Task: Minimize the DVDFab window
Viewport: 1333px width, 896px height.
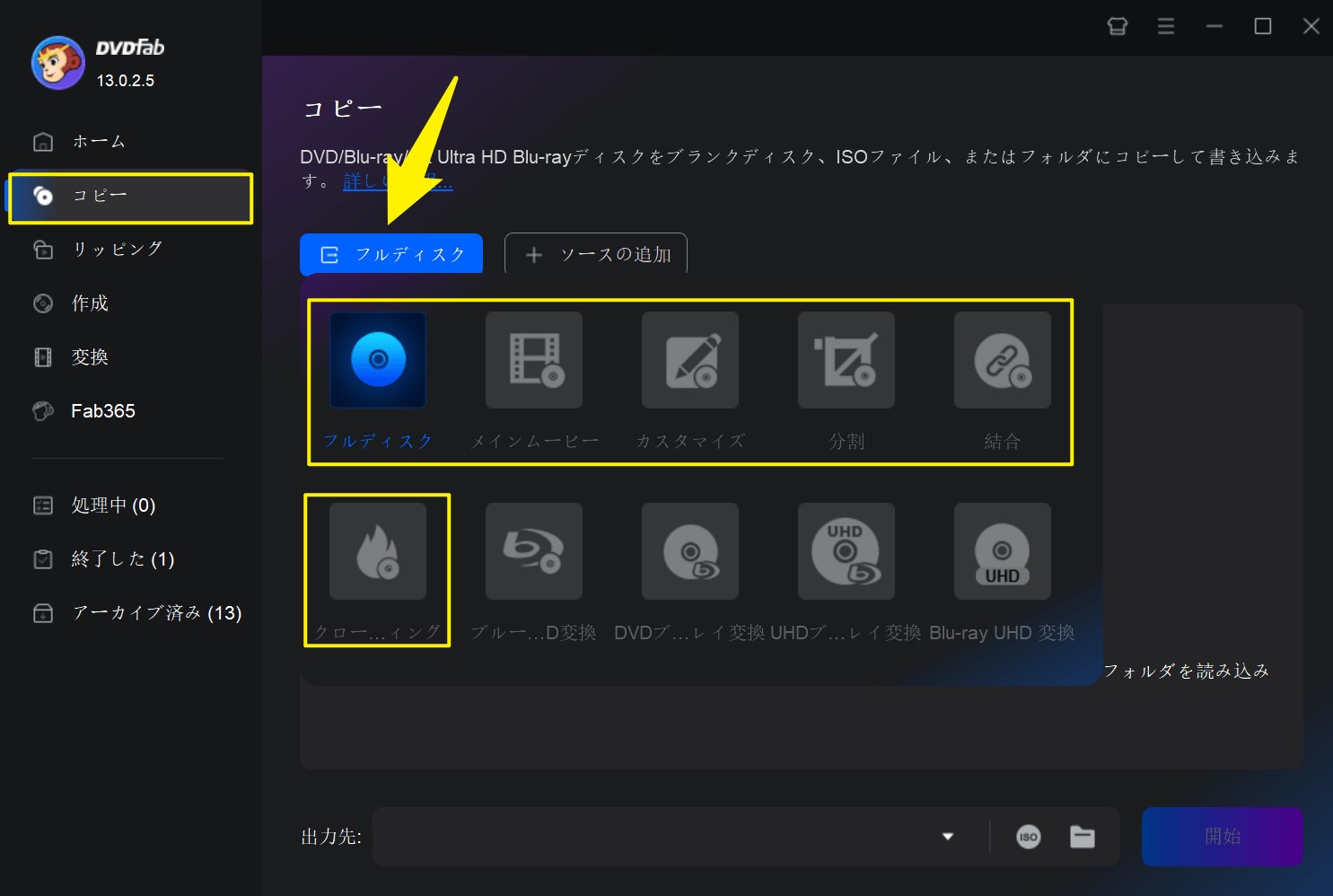Action: pos(1215,26)
